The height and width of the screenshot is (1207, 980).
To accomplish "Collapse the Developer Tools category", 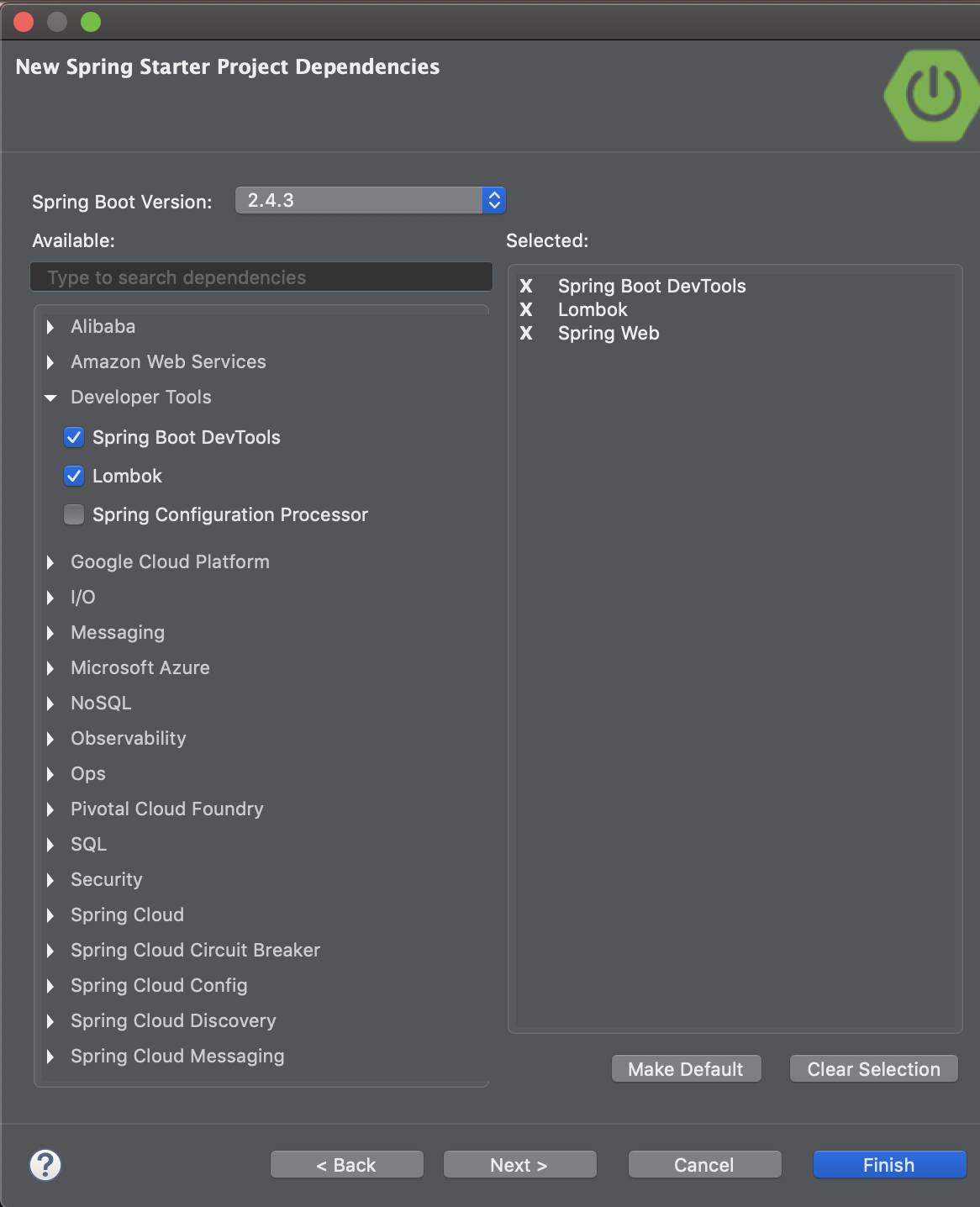I will coord(50,398).
